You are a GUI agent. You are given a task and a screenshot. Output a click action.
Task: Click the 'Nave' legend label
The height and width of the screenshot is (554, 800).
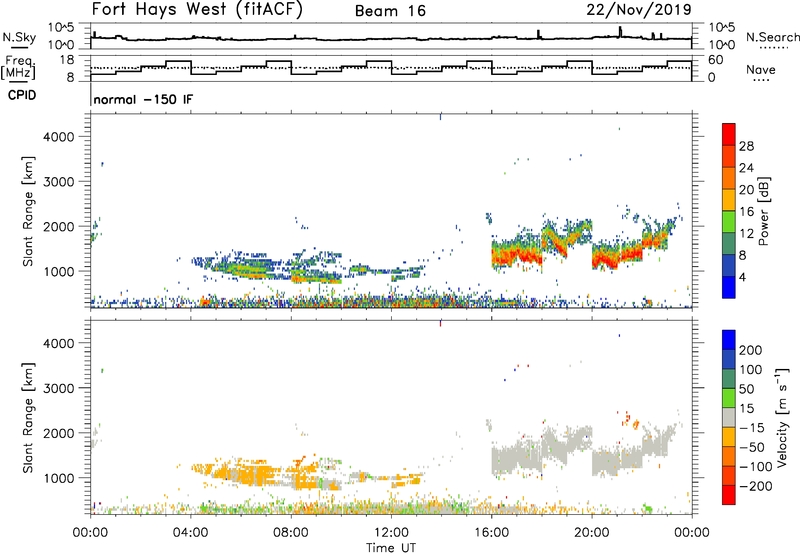760,70
